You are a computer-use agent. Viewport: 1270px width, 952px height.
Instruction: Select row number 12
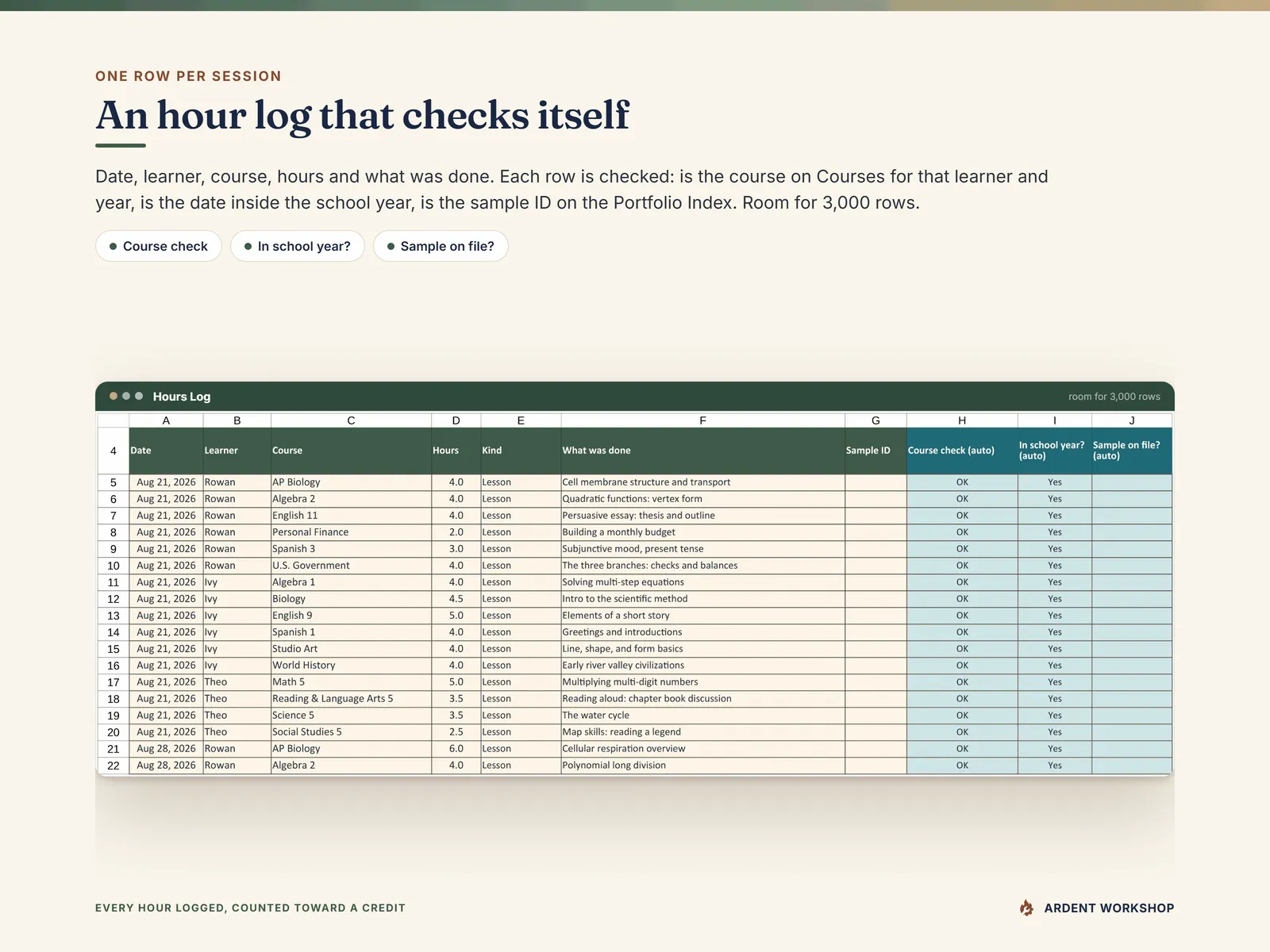(114, 599)
